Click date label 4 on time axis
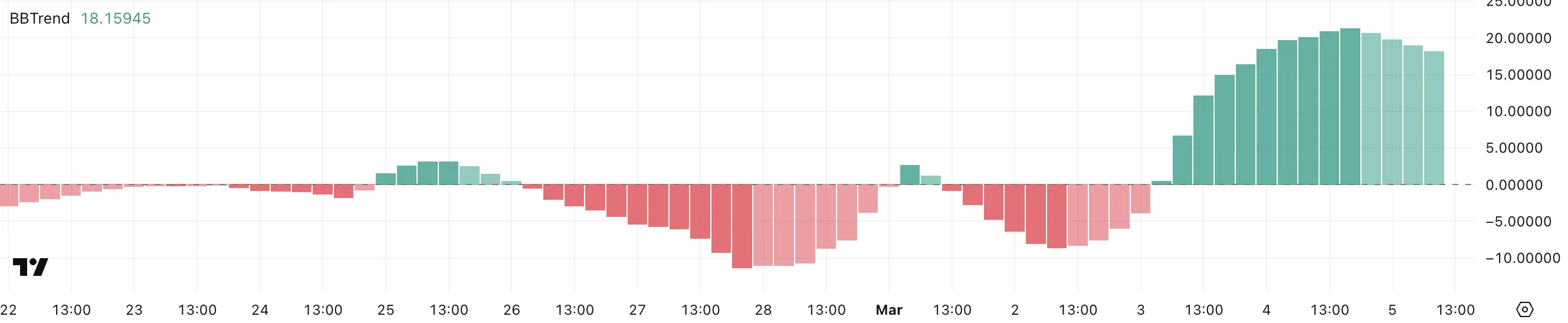The image size is (1568, 323). tap(1266, 310)
